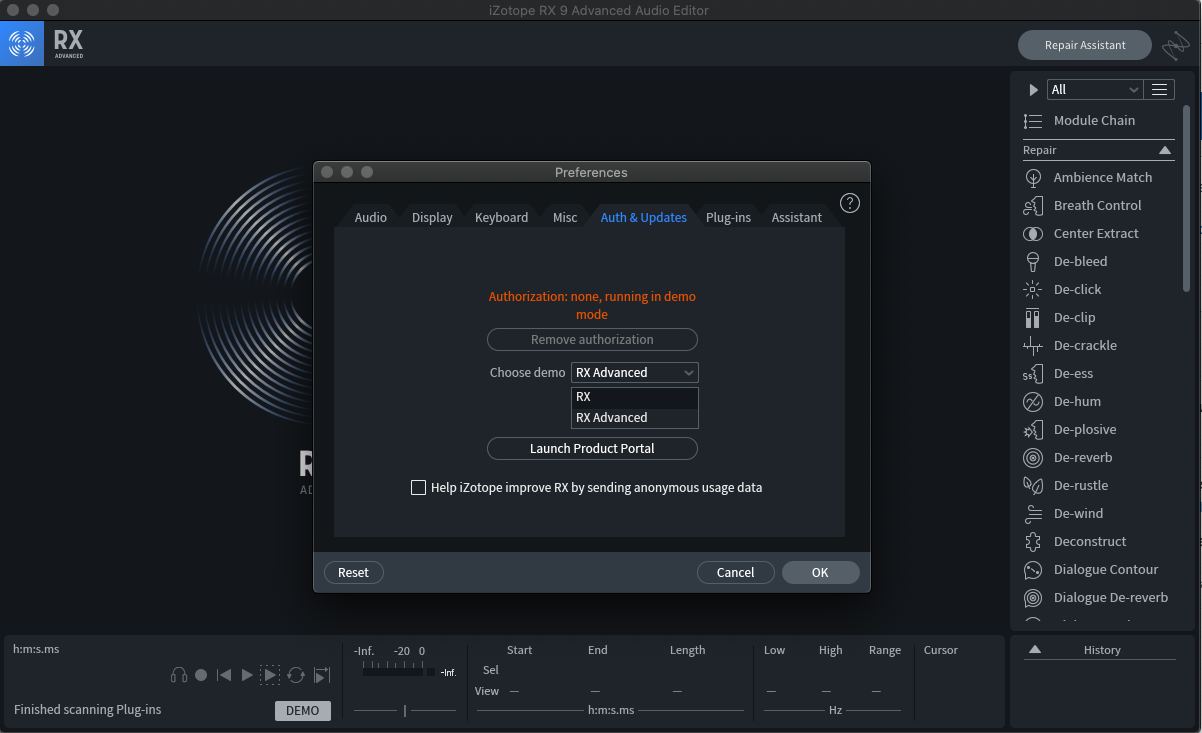Image resolution: width=1202 pixels, height=733 pixels.
Task: Open the Dialogue Contour module
Action: point(1106,569)
